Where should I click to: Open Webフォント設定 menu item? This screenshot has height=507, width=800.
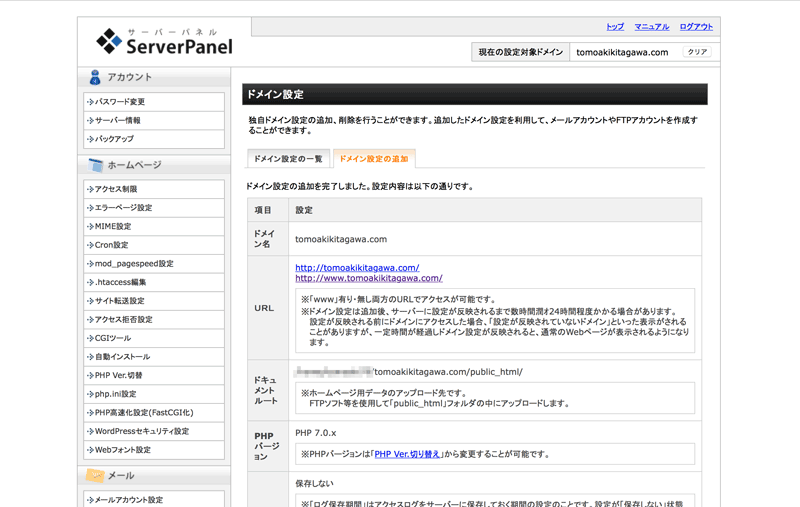click(154, 449)
